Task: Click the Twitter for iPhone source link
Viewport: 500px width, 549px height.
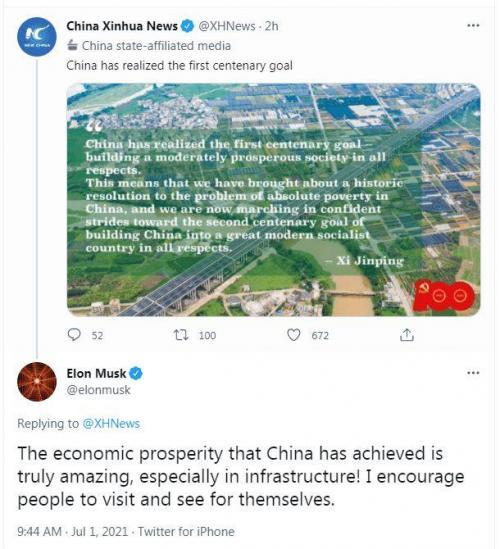Action: click(186, 531)
